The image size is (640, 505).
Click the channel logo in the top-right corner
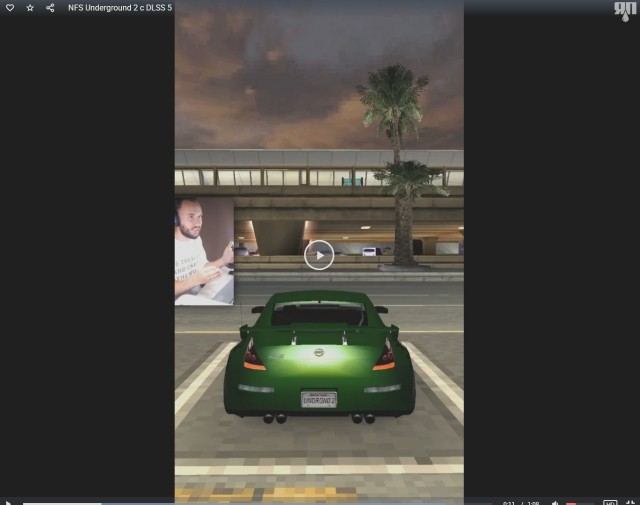tap(625, 11)
